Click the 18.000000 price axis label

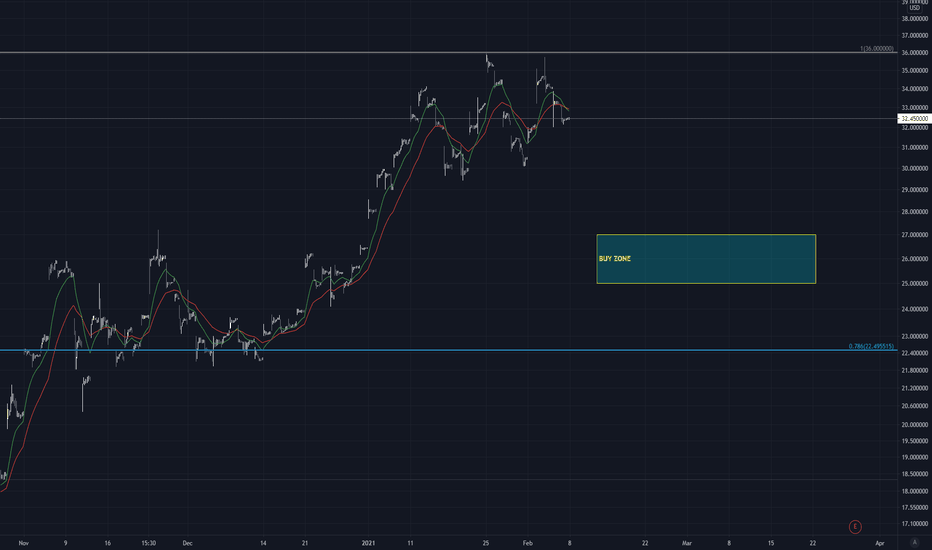point(915,492)
